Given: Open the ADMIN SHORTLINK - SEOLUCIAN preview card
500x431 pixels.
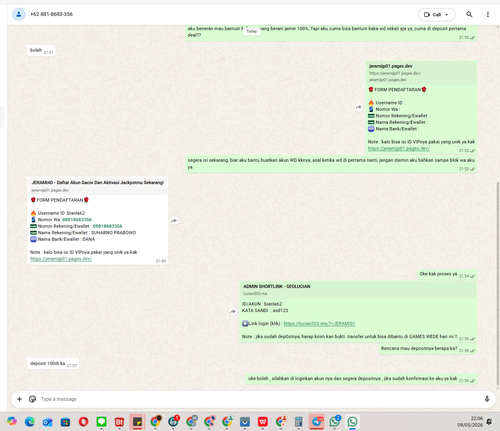Looking at the screenshot, I should [358, 290].
